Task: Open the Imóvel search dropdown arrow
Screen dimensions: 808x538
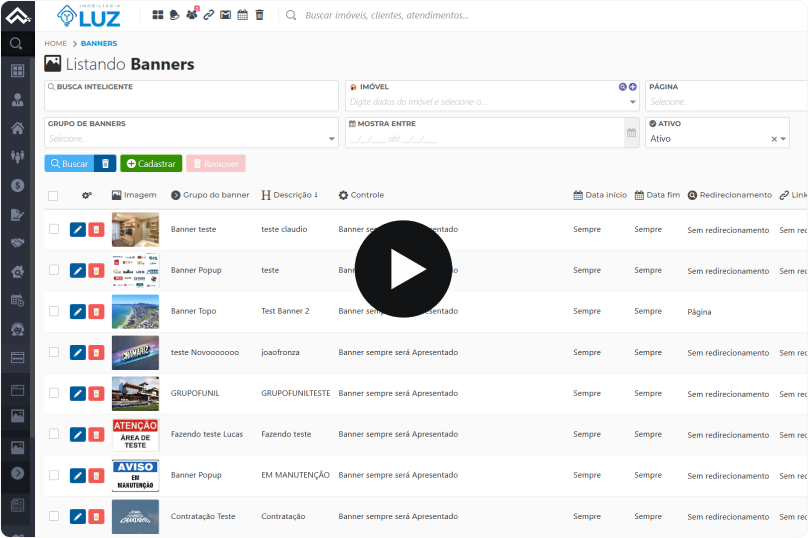Action: coord(632,102)
